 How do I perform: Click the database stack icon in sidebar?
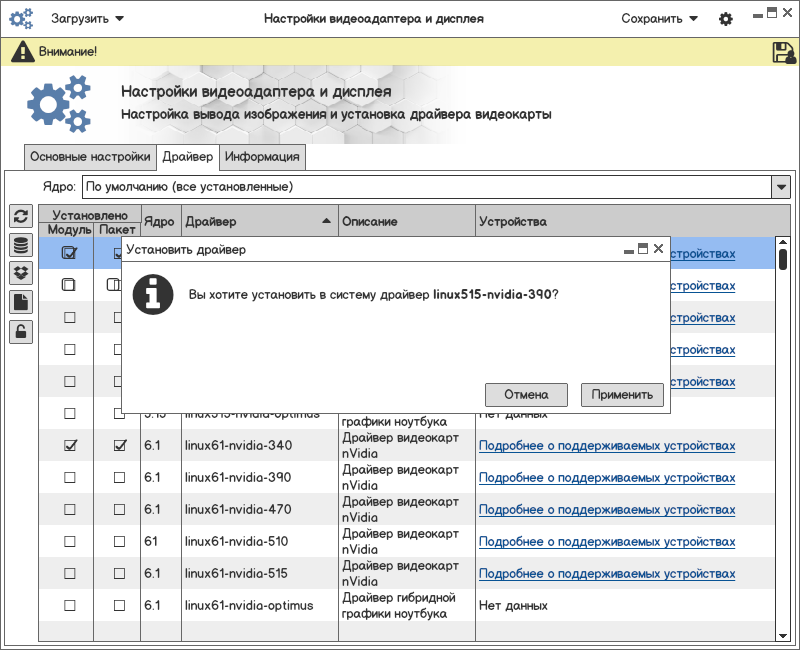click(20, 245)
